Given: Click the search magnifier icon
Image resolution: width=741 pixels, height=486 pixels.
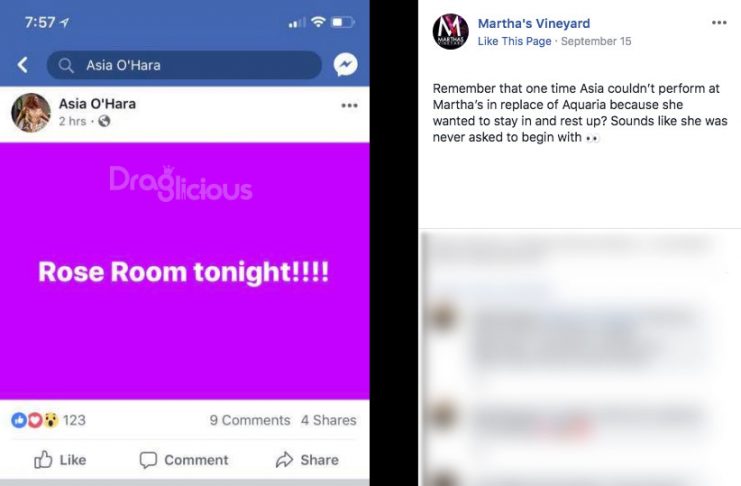Looking at the screenshot, I should [x=66, y=65].
